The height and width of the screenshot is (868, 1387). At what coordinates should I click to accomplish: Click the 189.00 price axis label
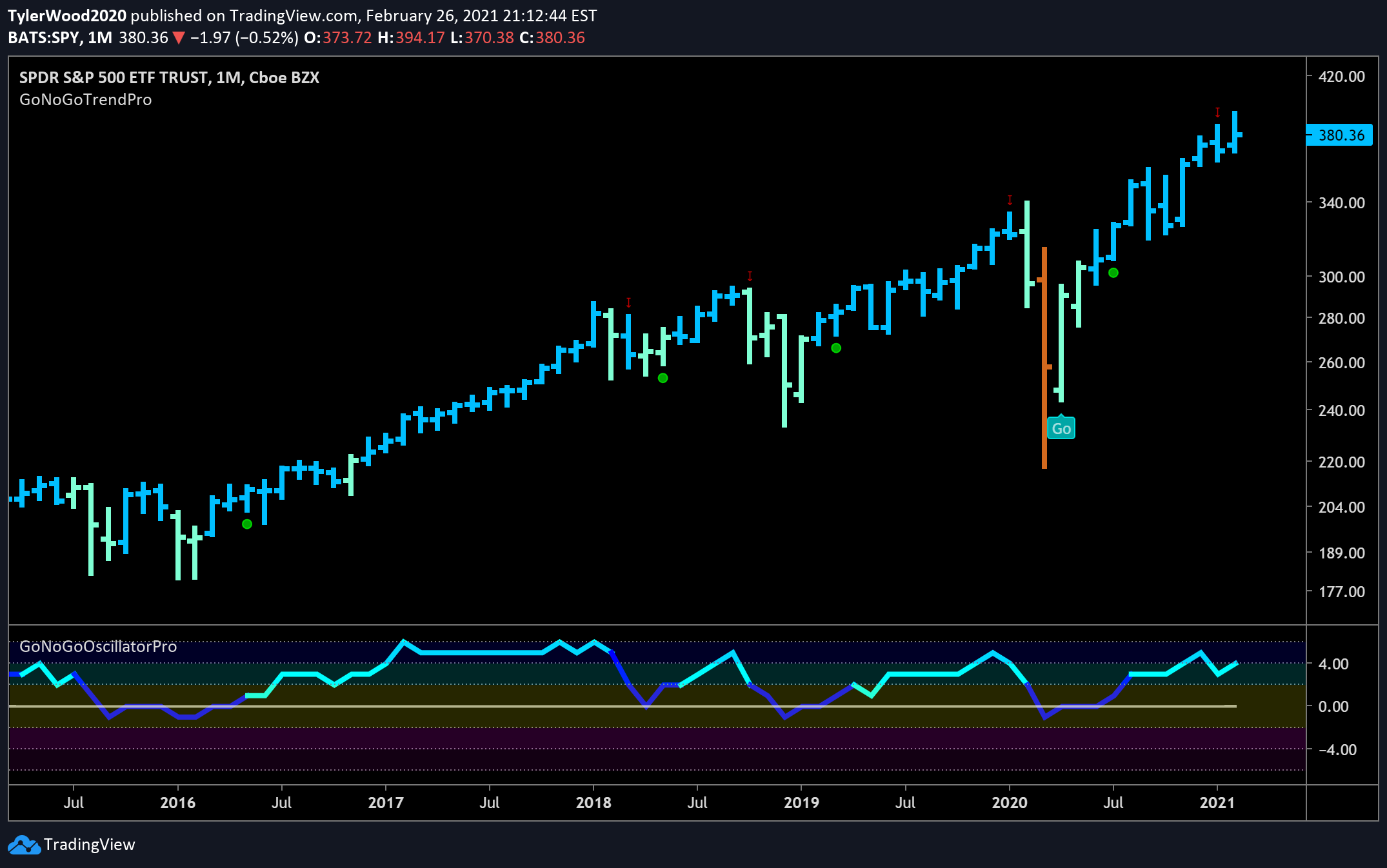point(1342,553)
